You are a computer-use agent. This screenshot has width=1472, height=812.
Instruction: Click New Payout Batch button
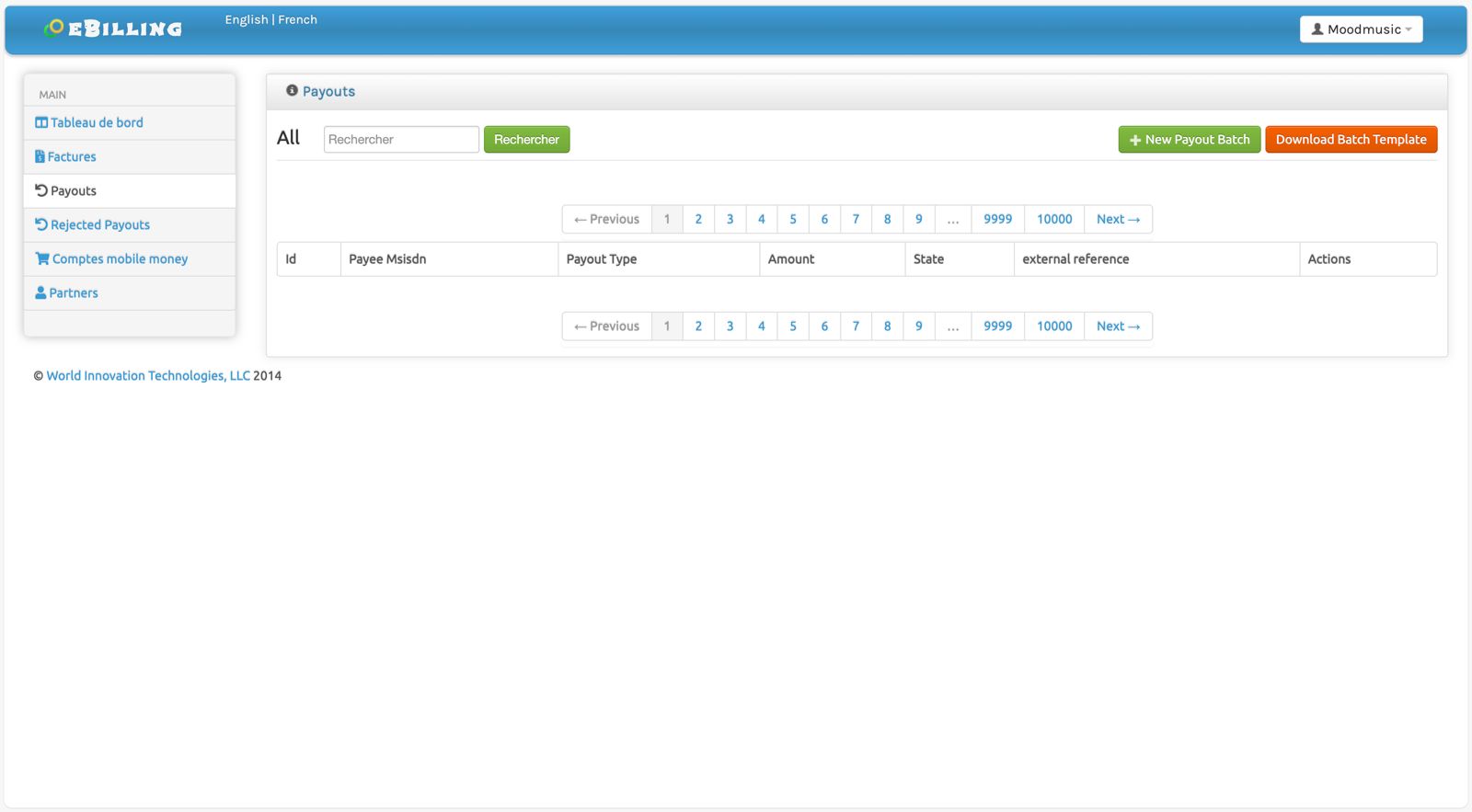tap(1190, 139)
